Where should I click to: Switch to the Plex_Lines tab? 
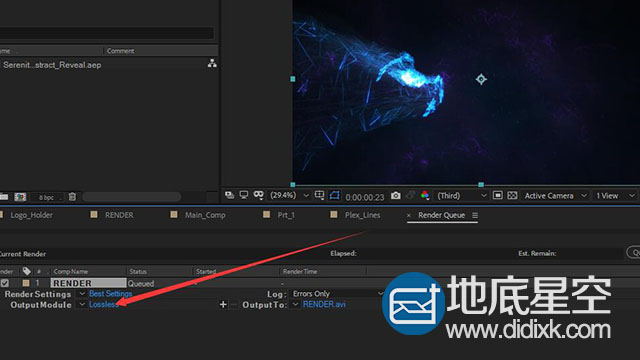[362, 215]
